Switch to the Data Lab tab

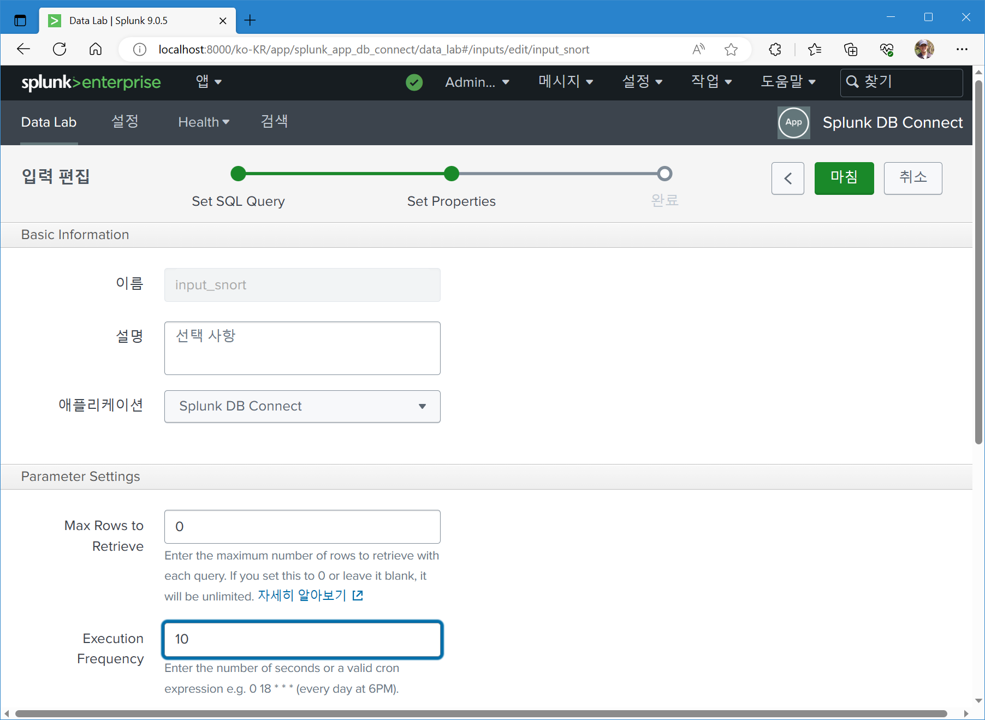(x=48, y=122)
